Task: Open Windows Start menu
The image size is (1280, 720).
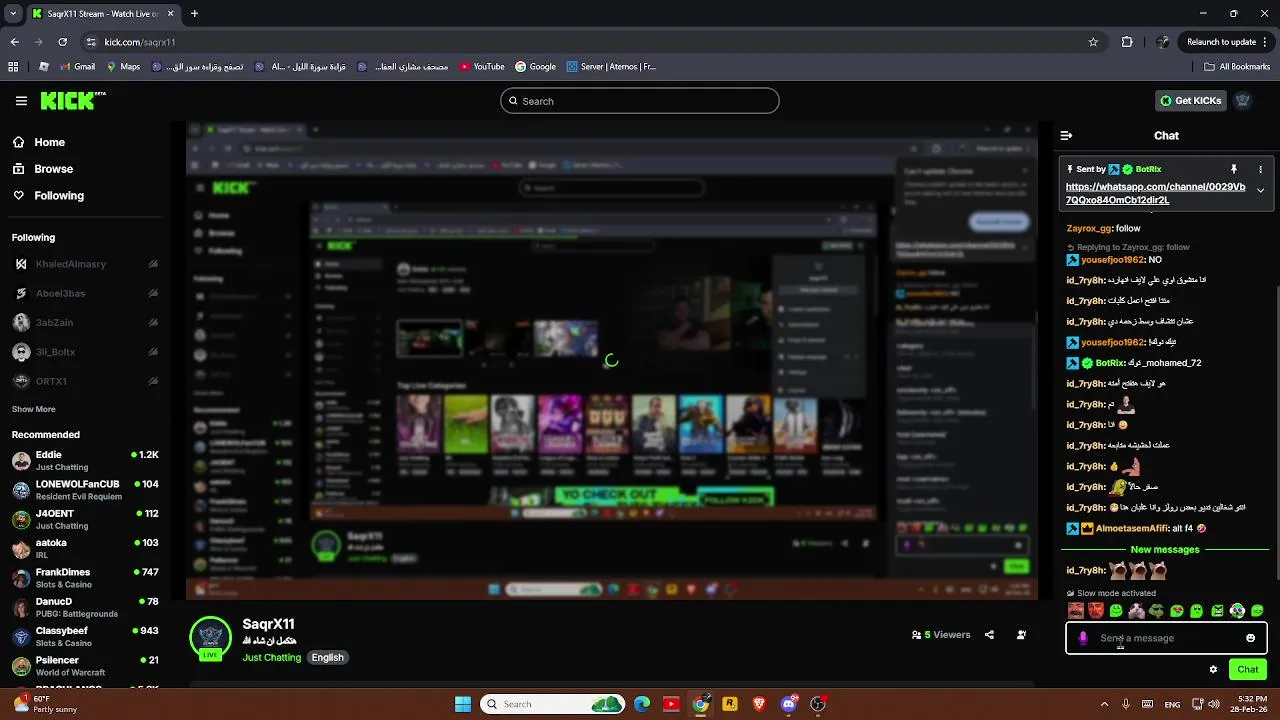Action: pyautogui.click(x=462, y=704)
